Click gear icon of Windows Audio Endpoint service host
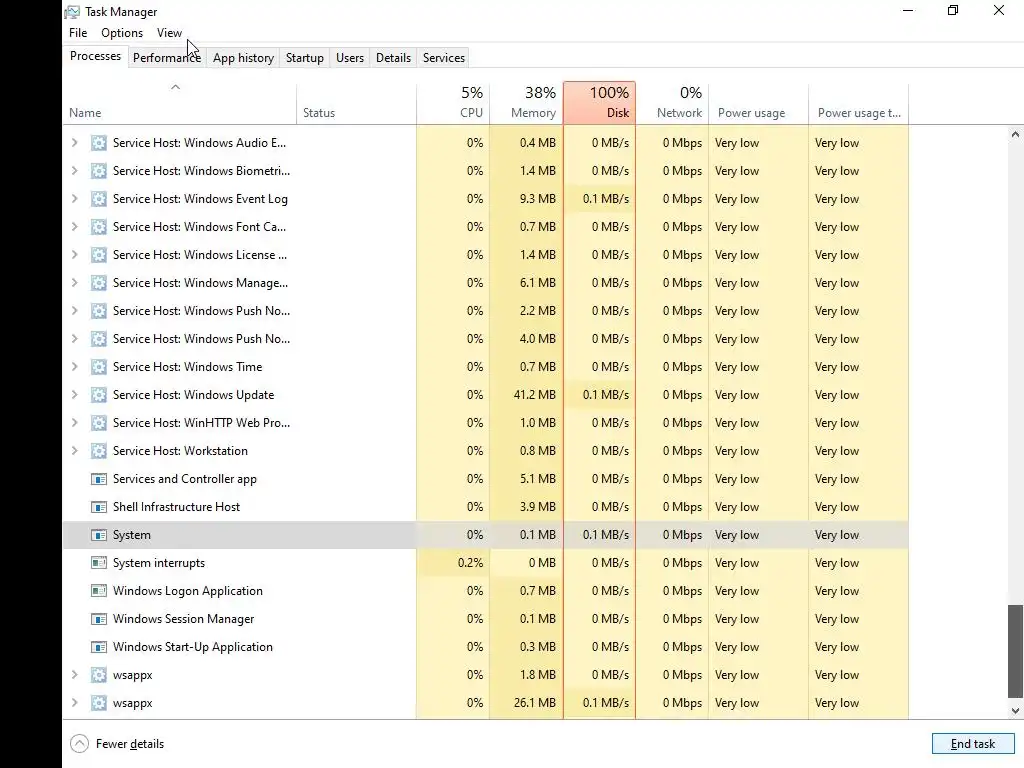This screenshot has height=768, width=1024. tap(99, 143)
